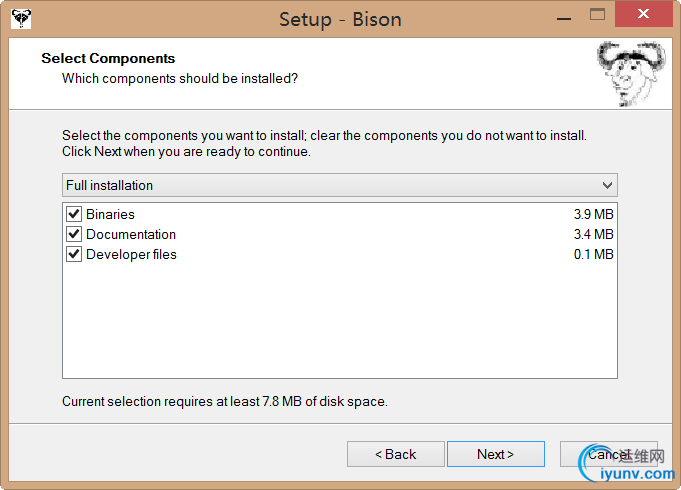
Task: Click the GNU head logo image
Action: (632, 74)
